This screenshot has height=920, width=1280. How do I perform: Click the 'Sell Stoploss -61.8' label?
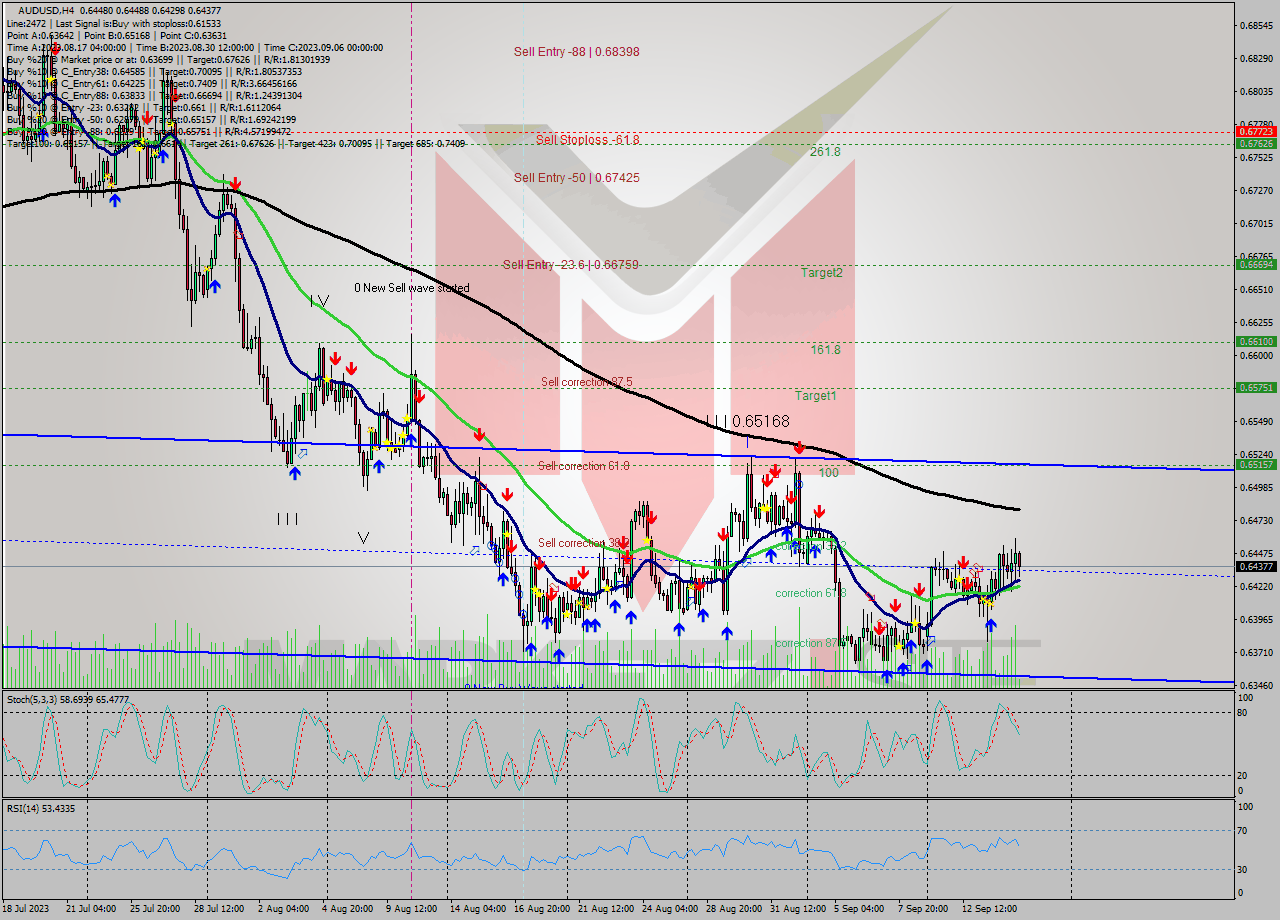587,140
